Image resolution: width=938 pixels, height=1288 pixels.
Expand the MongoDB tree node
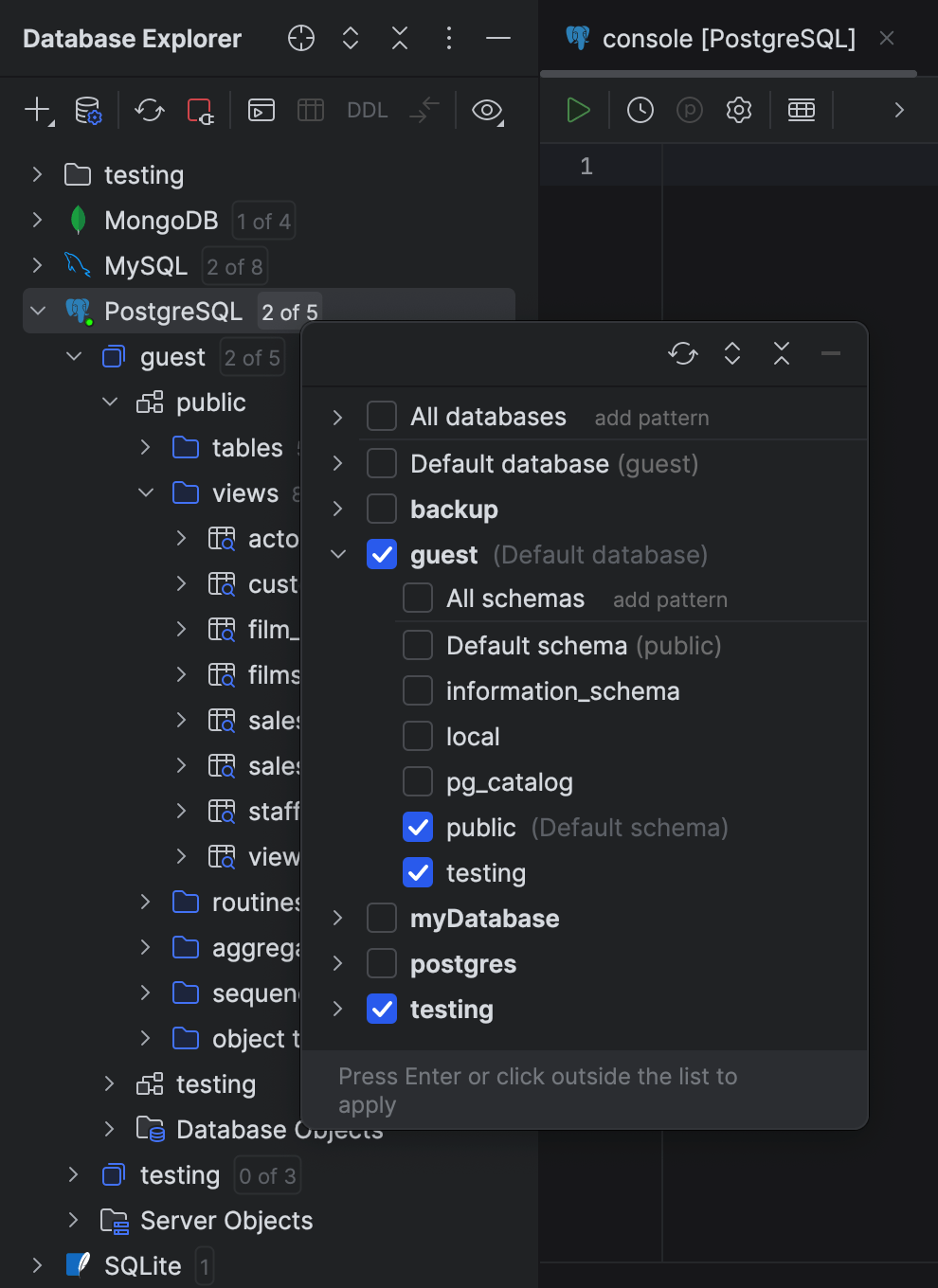coord(37,220)
